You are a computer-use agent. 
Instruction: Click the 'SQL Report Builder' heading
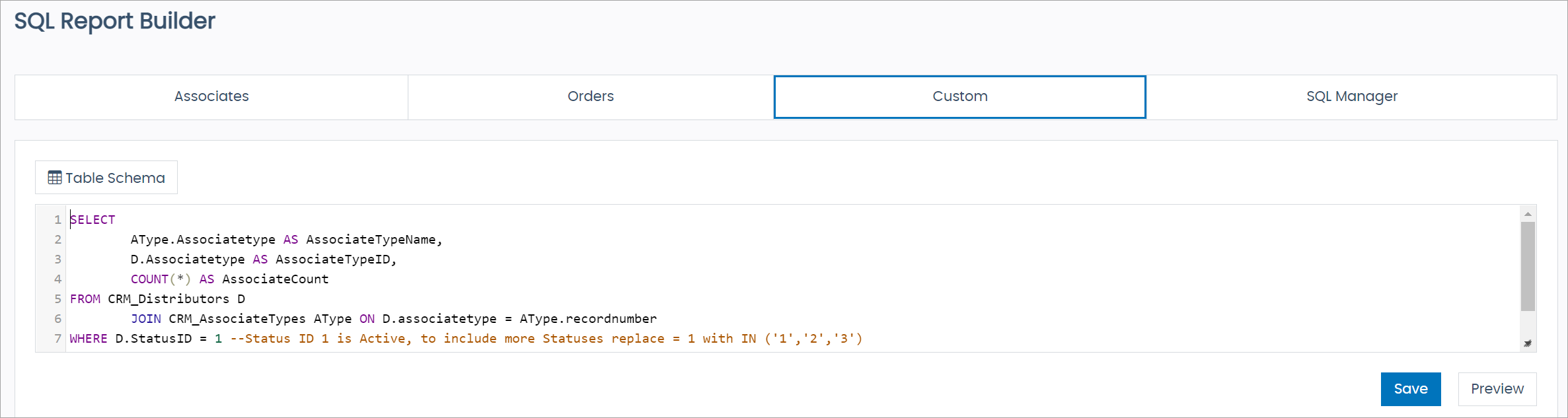pyautogui.click(x=115, y=21)
